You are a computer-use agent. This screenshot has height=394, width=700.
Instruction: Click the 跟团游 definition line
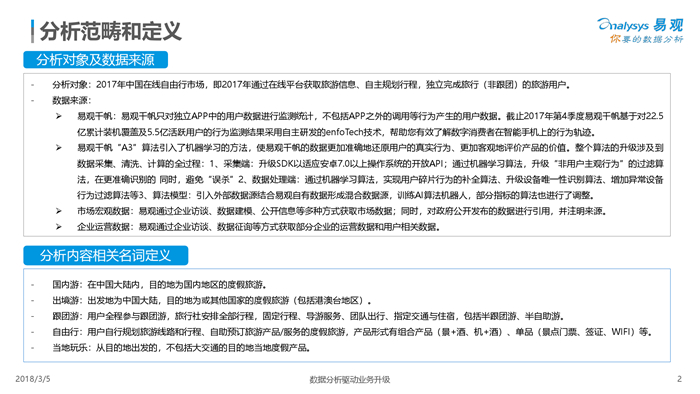point(308,316)
